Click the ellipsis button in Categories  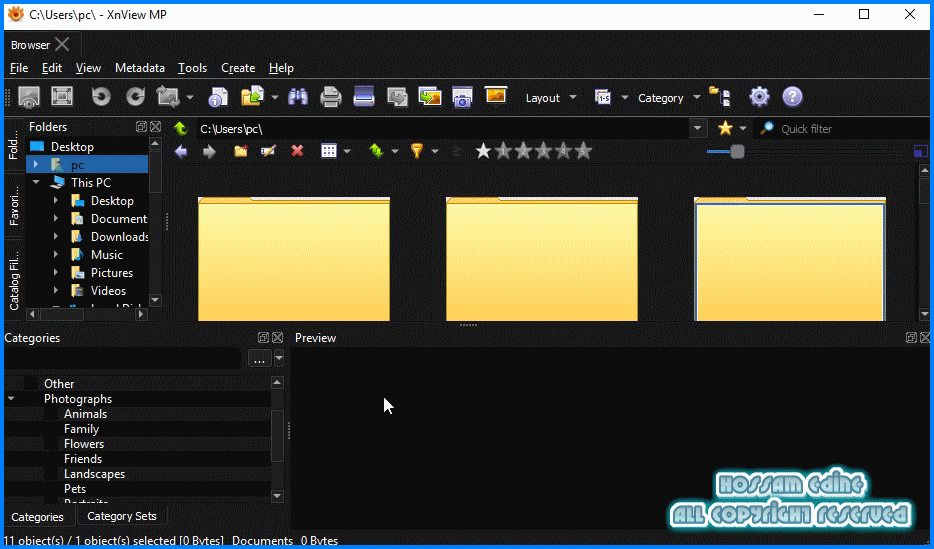(259, 359)
